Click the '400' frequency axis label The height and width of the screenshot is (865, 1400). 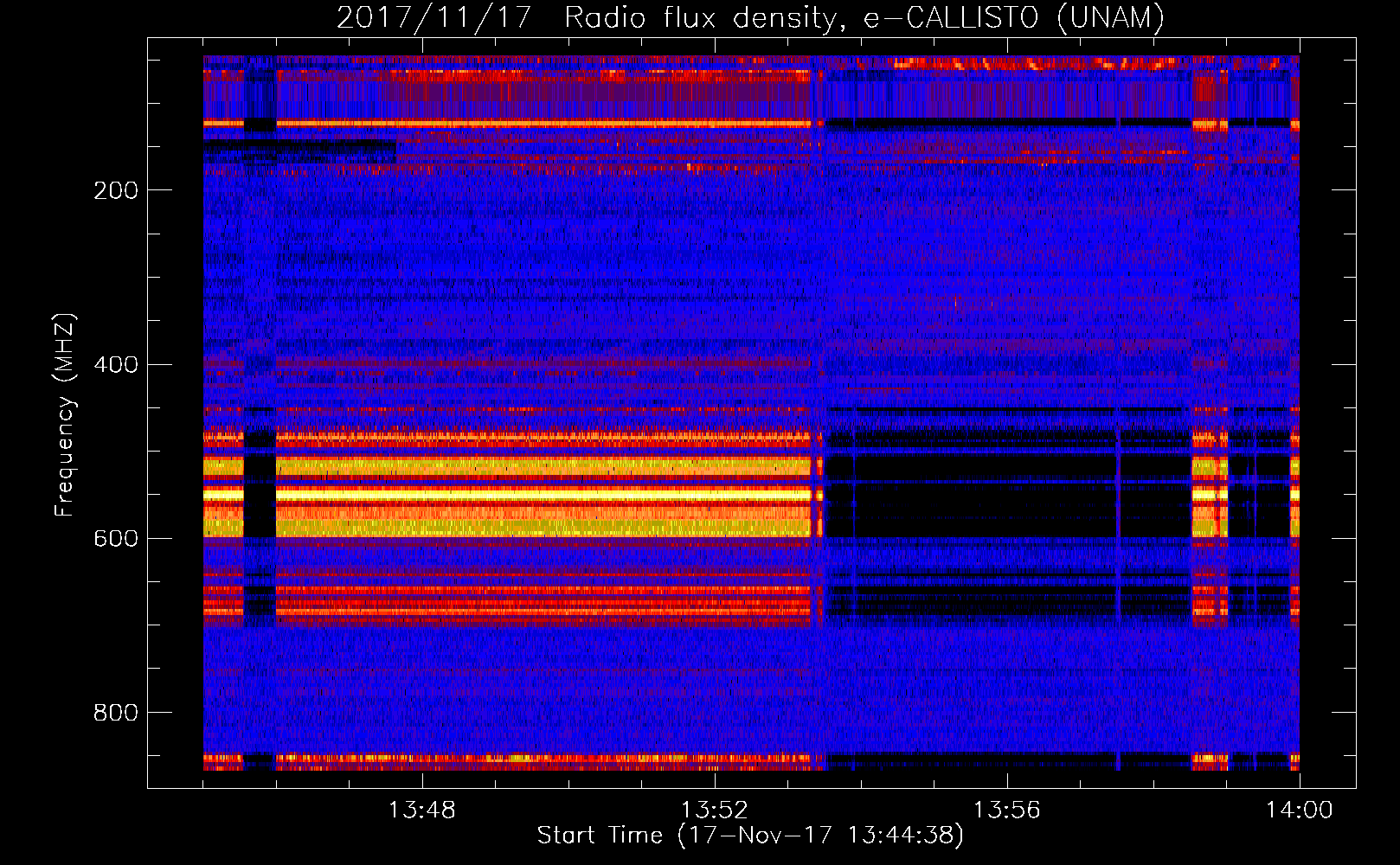[x=116, y=364]
